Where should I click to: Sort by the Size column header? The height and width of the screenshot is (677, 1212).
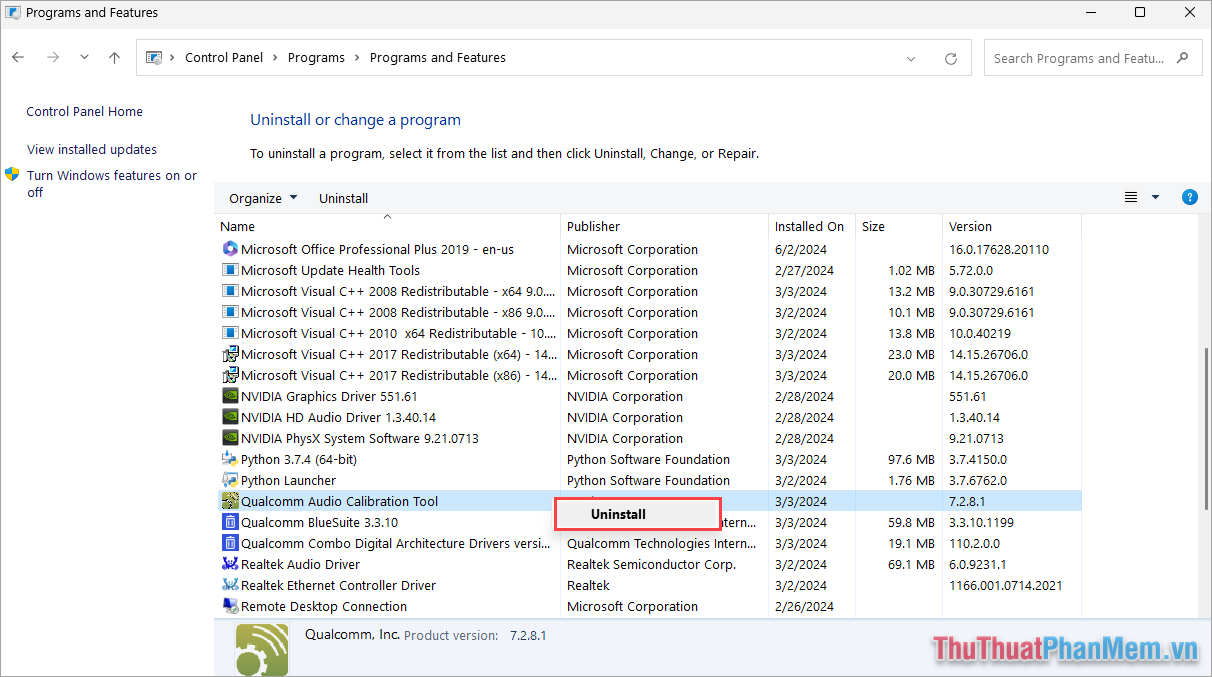point(899,226)
